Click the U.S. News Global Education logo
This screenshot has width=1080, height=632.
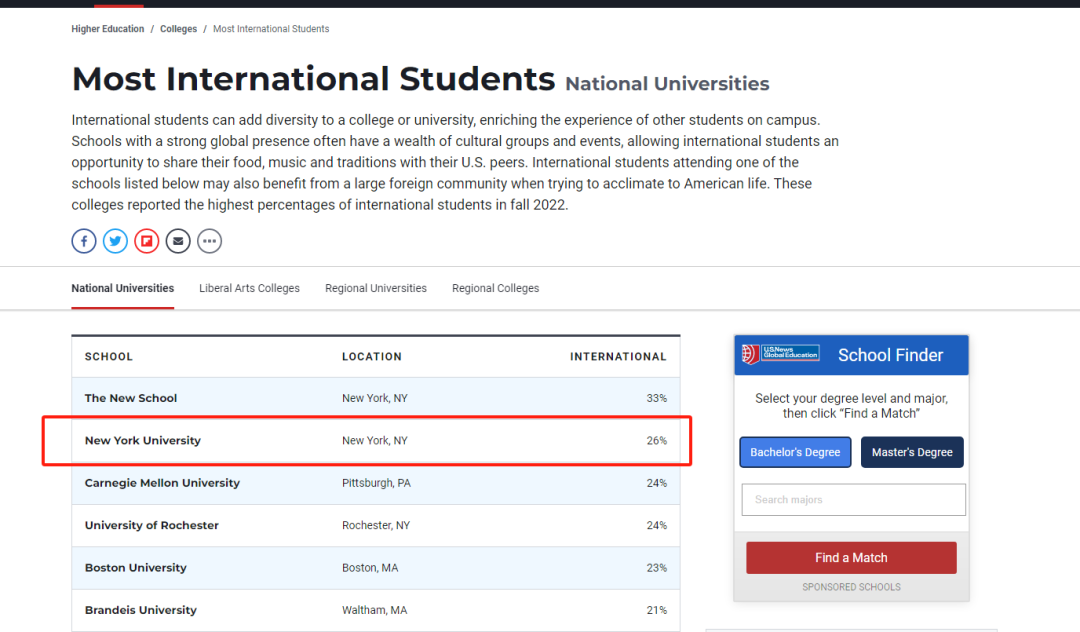pos(780,354)
